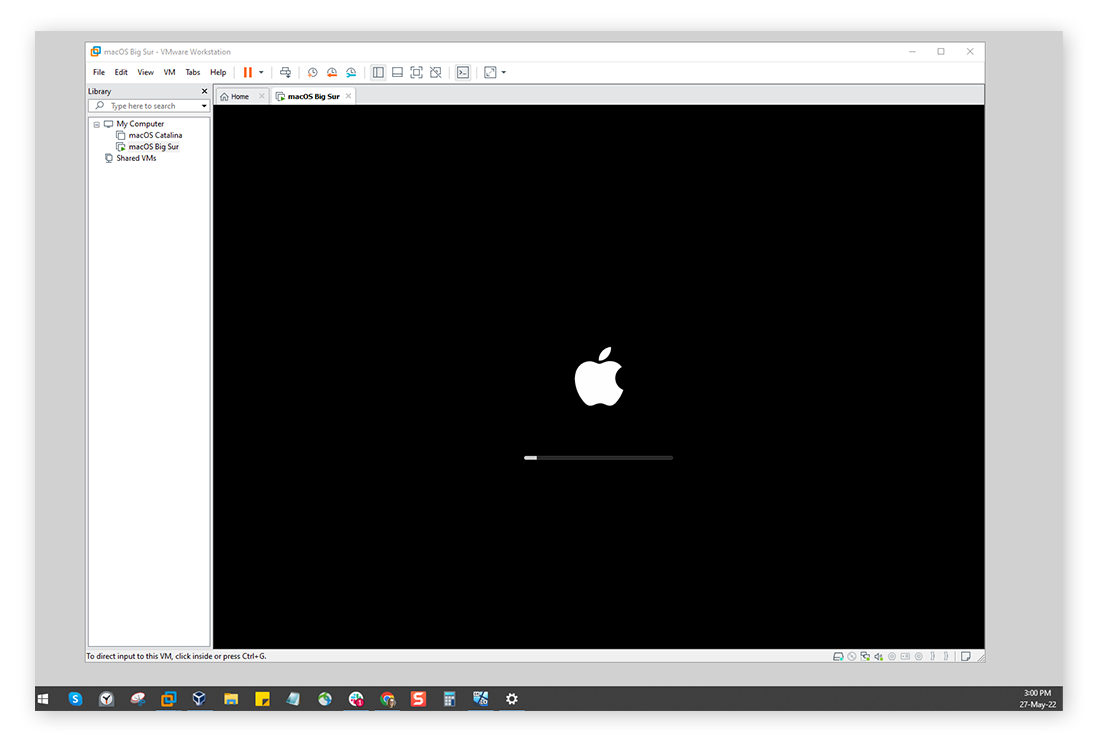
Task: Open the Library search dropdown arrow
Action: (x=204, y=106)
